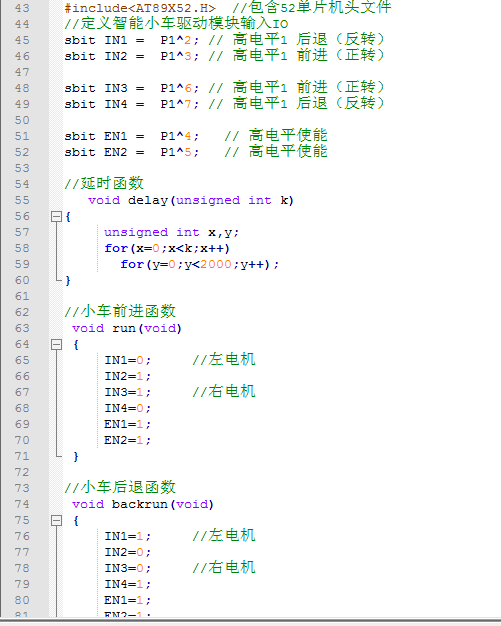Click 'IN2=1;' on line 66
Viewport: 501px width, 626px height.
click(127, 376)
